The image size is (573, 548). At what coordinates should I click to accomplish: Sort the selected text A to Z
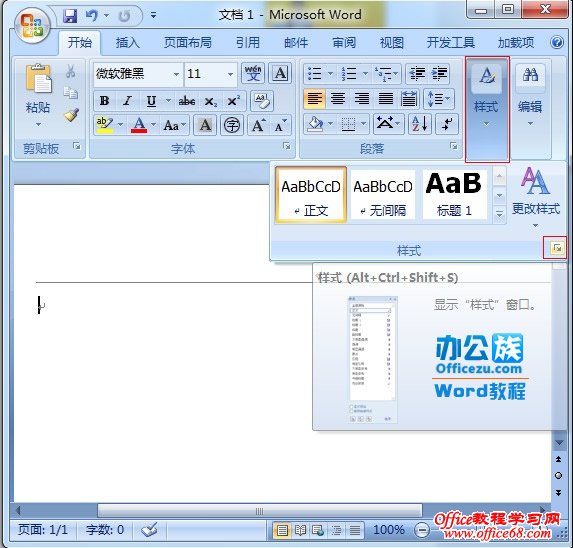(420, 124)
